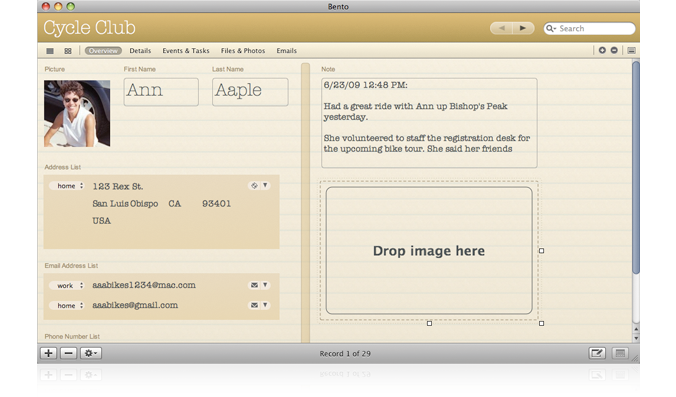Screen dimensions: 676x397
Task: Open the gear action menu
Action: click(90, 353)
